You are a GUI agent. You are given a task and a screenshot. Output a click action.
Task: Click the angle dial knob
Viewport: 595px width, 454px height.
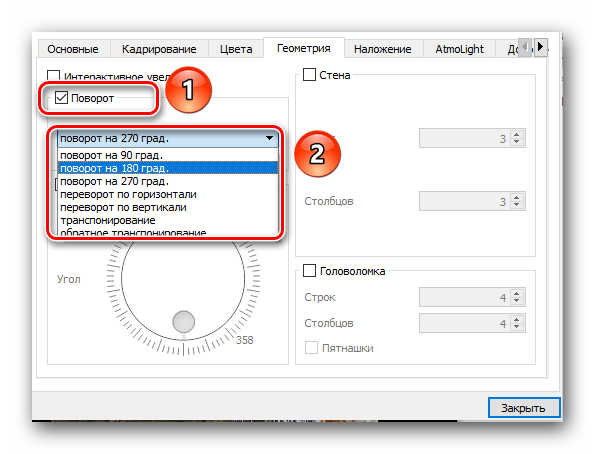tap(184, 322)
